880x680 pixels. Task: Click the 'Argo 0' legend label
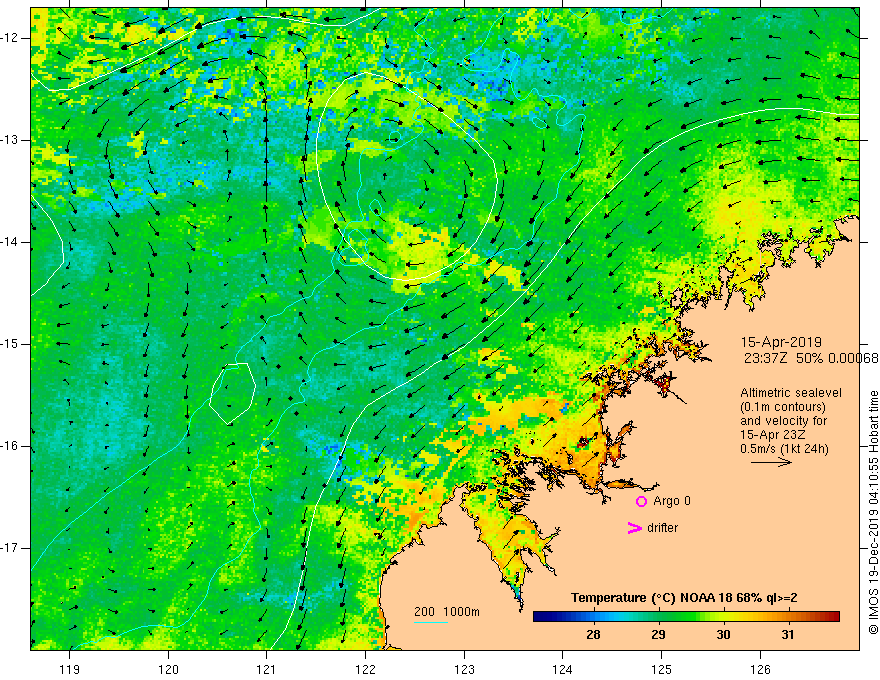pos(672,501)
